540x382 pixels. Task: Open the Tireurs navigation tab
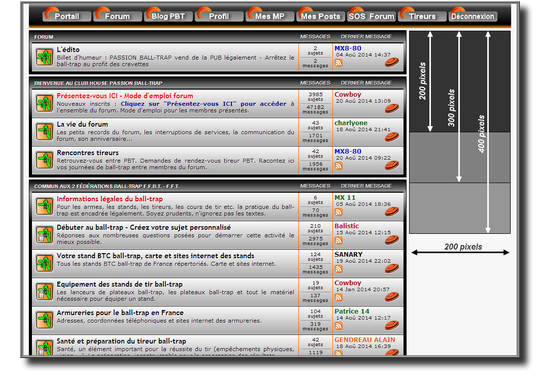[x=422, y=16]
